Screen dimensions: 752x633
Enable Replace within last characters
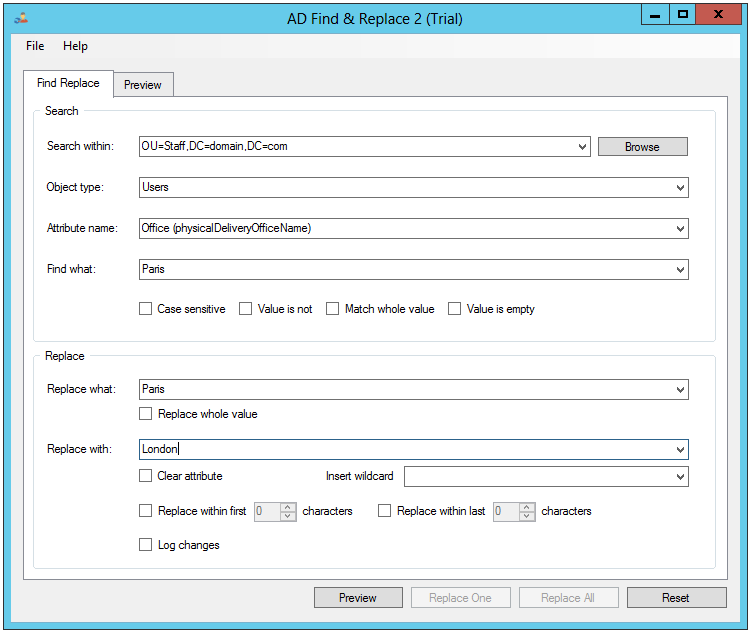pyautogui.click(x=384, y=511)
